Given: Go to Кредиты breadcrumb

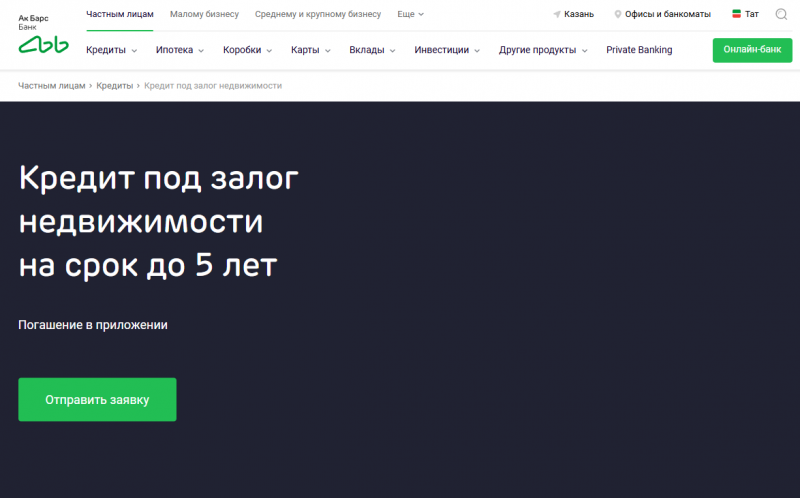Looking at the screenshot, I should 114,86.
